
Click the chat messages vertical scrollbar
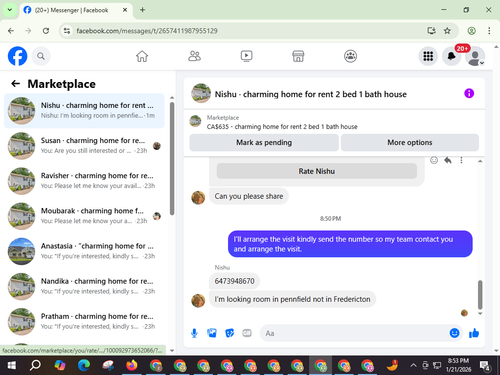coord(480,295)
